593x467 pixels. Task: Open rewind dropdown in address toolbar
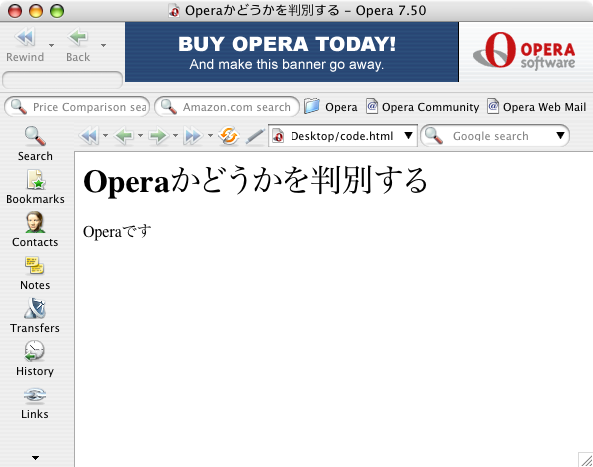coord(106,135)
